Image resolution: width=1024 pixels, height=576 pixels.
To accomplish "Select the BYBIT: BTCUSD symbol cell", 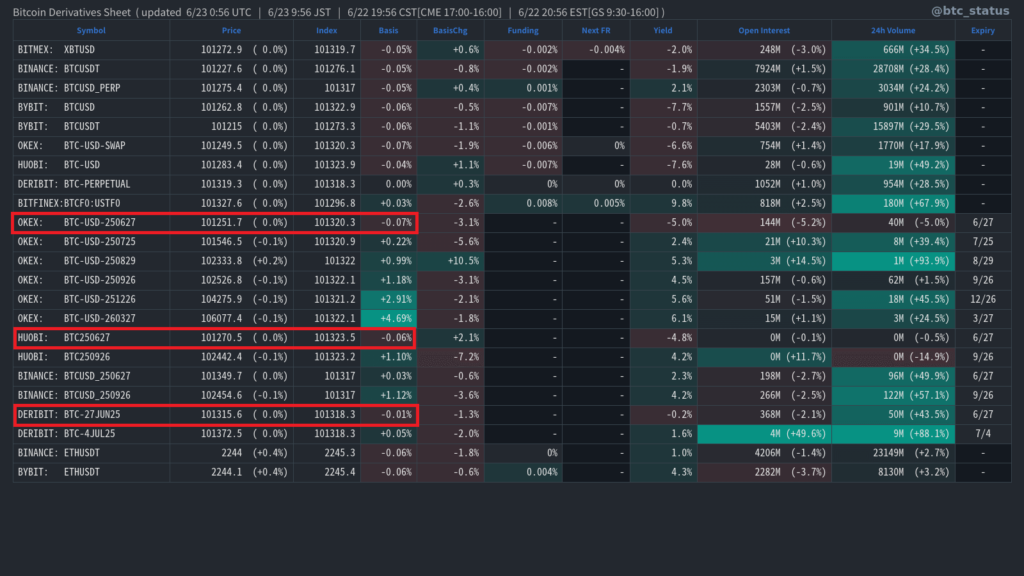I will 91,107.
